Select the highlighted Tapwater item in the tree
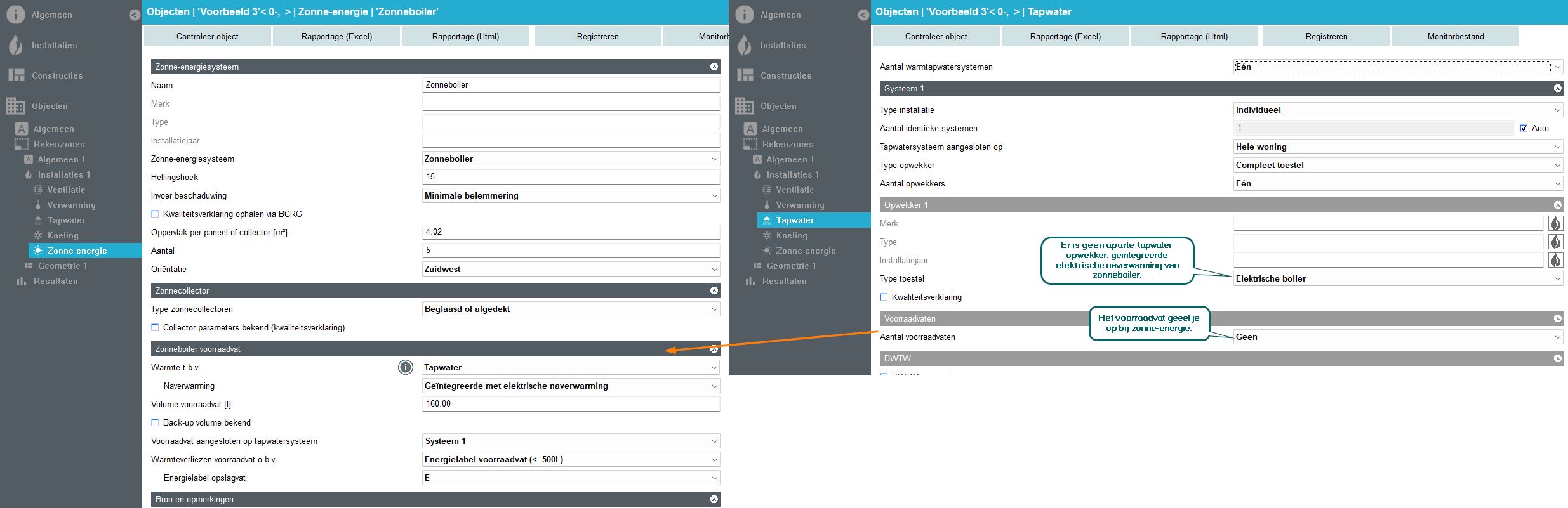 pos(794,220)
